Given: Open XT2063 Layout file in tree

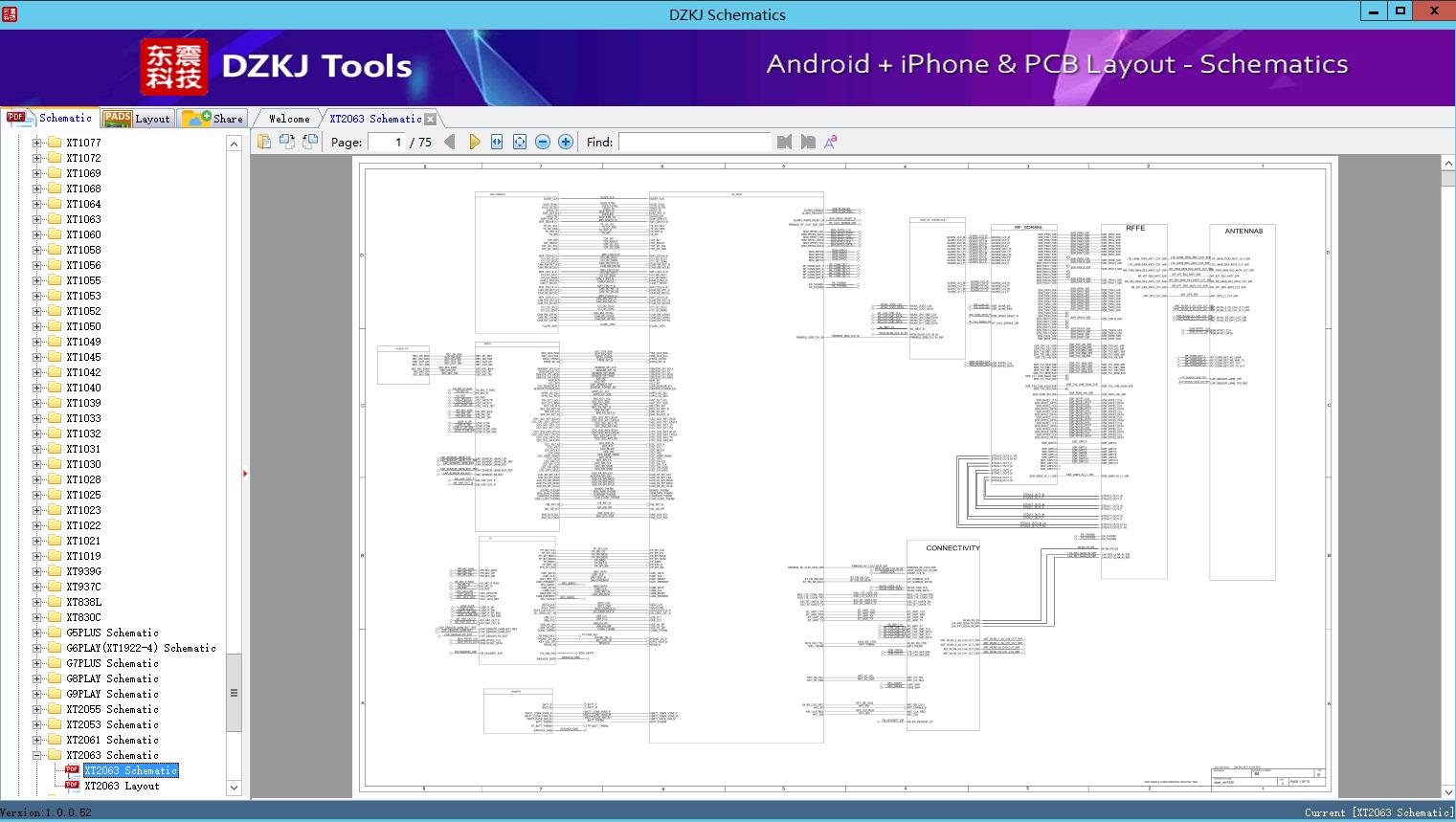Looking at the screenshot, I should [x=122, y=786].
